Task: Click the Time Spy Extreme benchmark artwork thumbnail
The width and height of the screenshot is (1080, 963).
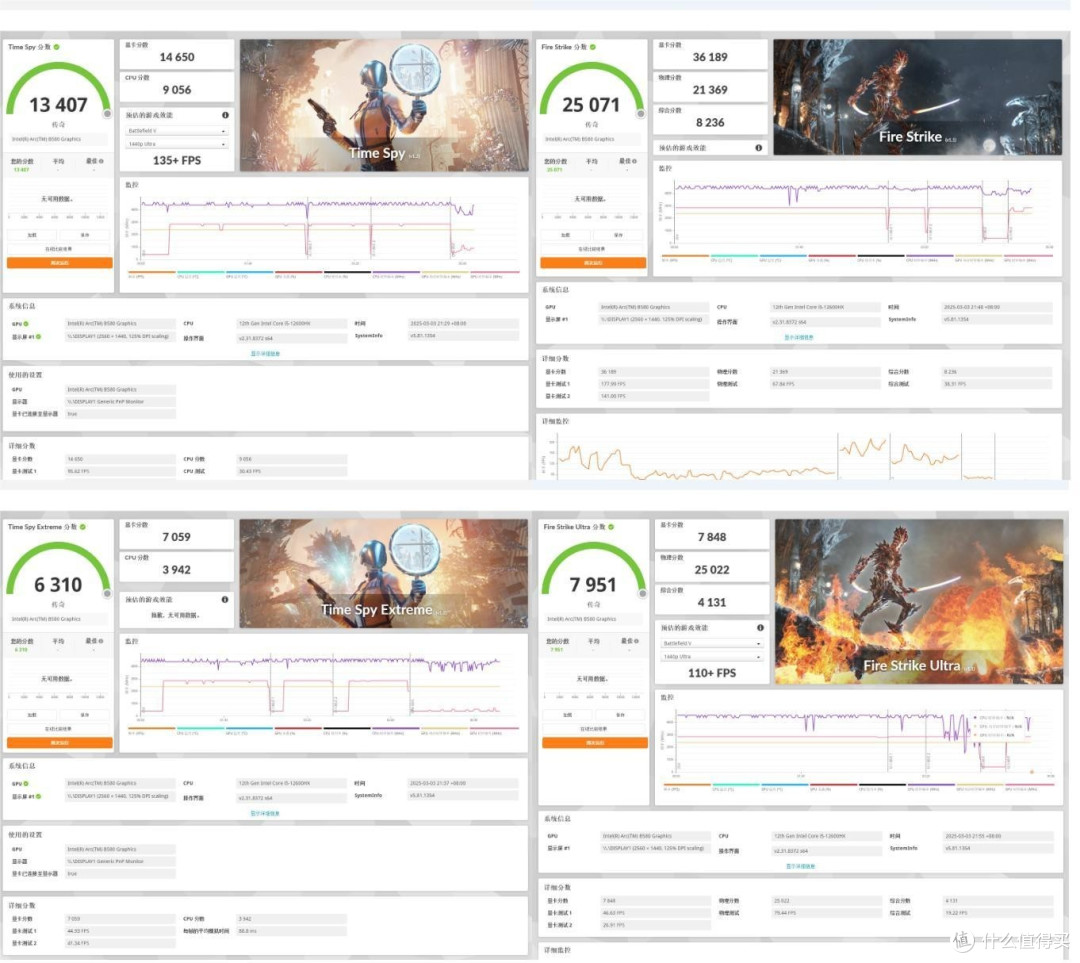Action: point(384,574)
